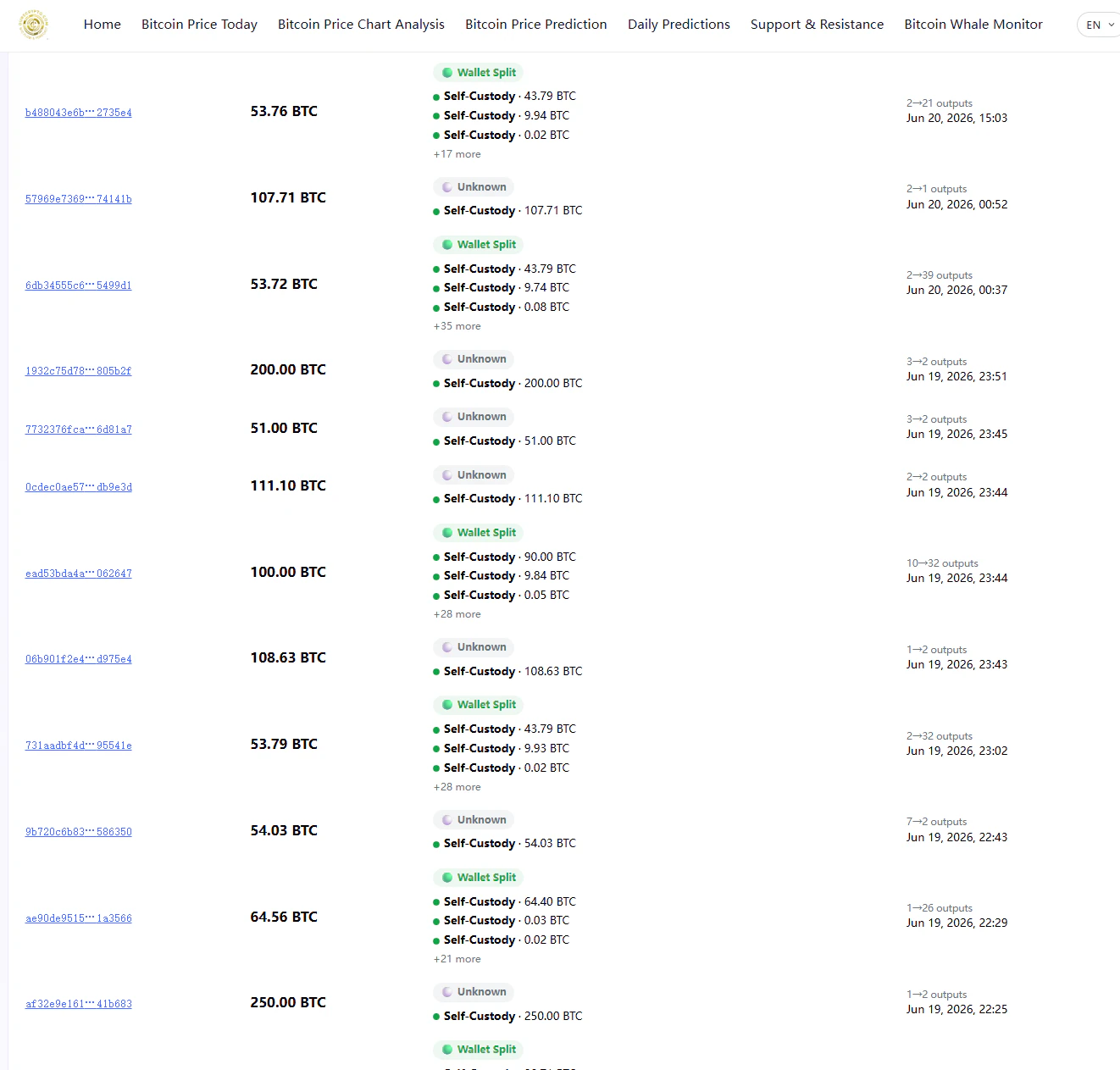Open transaction 57969e7369…74141b
This screenshot has width=1120, height=1070.
[79, 199]
